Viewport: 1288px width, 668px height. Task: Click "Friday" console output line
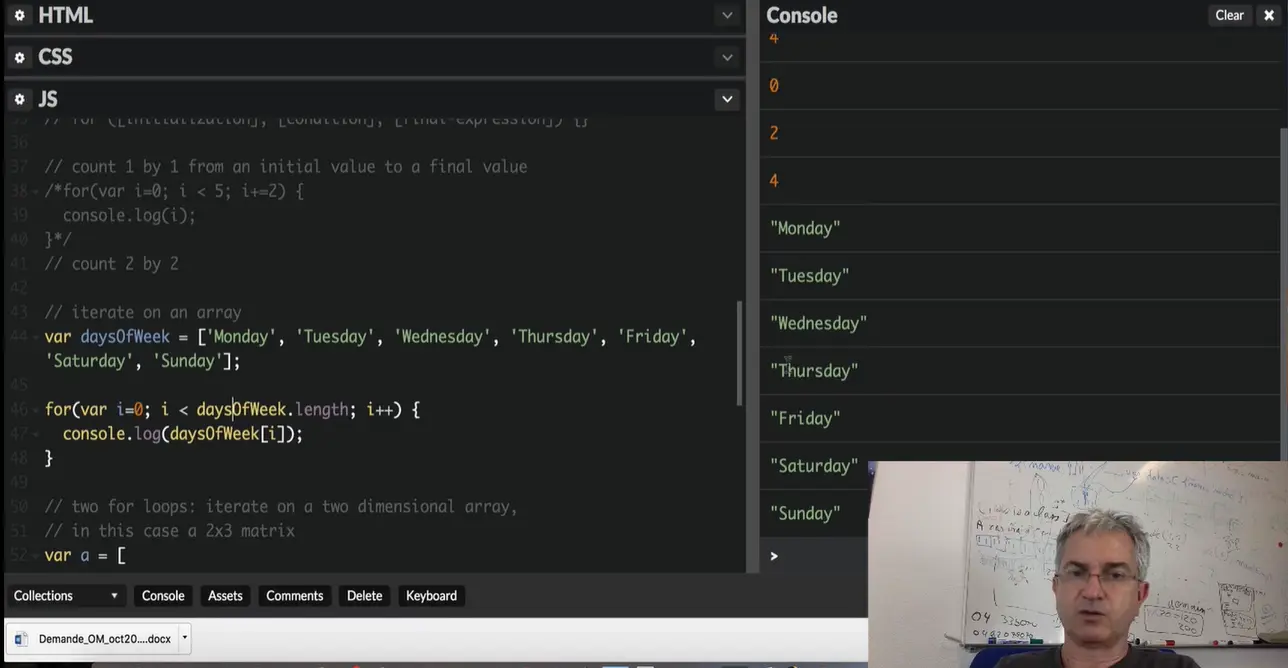(805, 418)
